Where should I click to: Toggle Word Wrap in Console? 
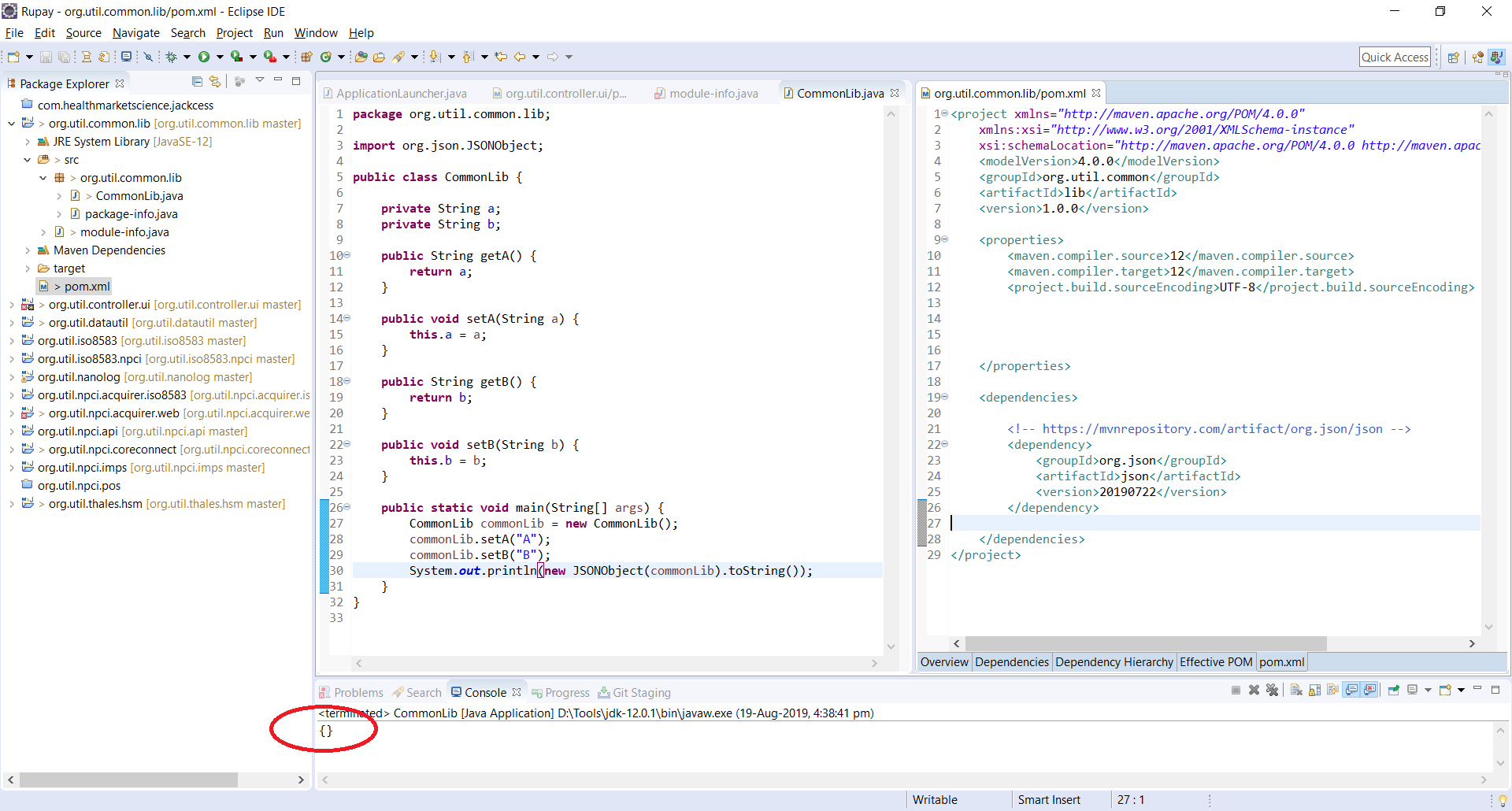[1332, 691]
